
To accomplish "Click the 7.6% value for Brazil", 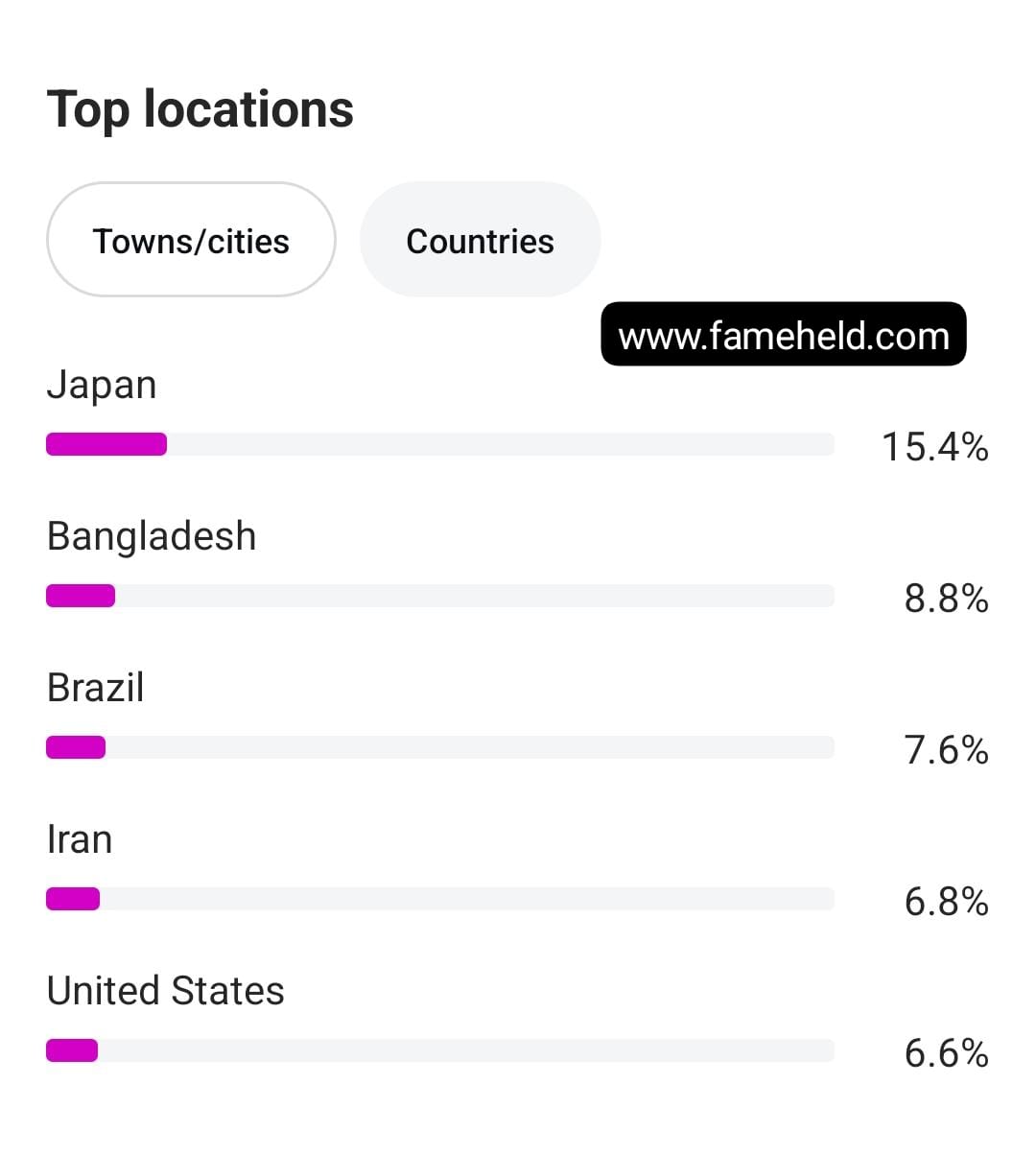I will (947, 750).
